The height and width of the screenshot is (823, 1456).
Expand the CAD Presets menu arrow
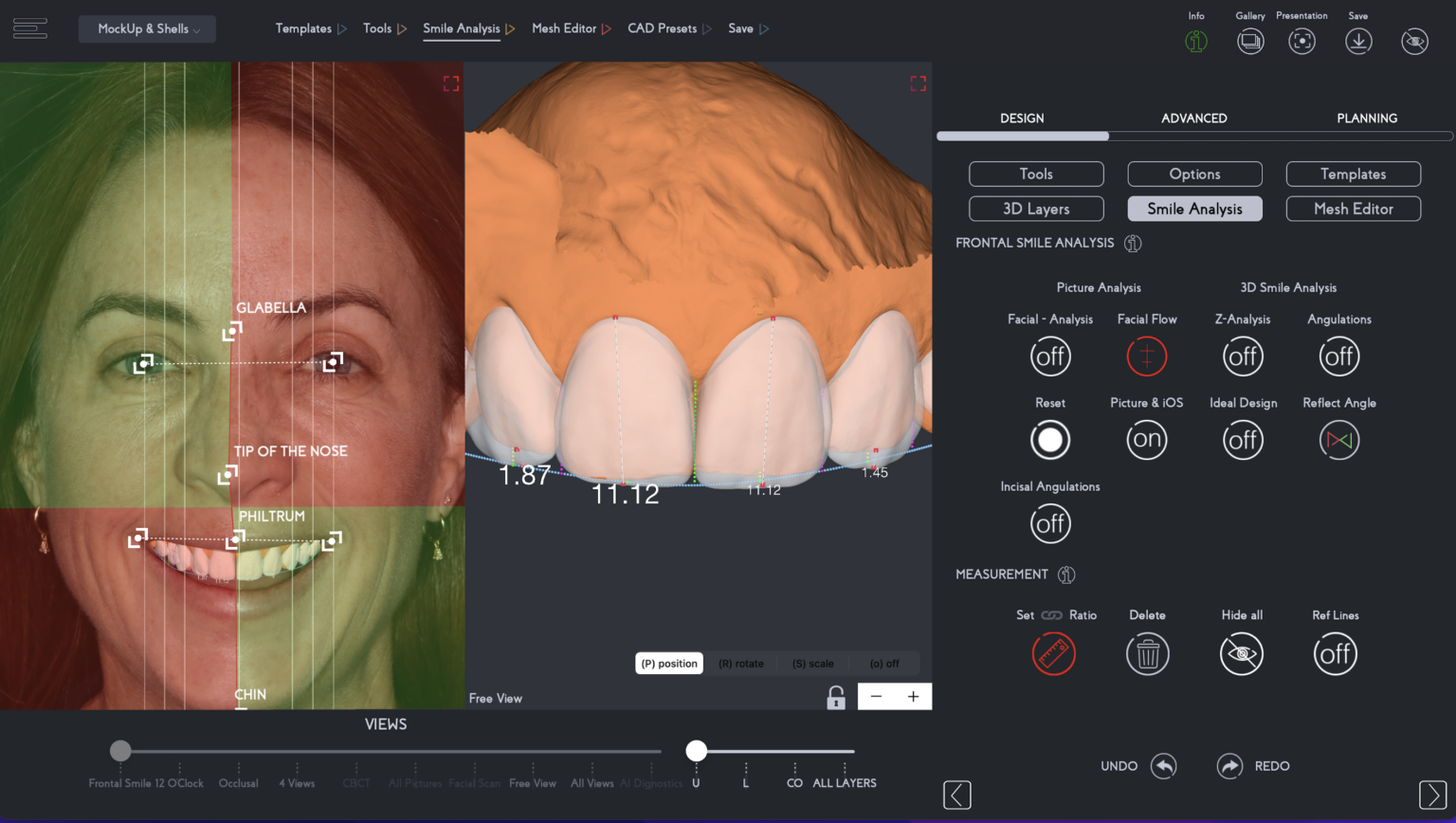[x=706, y=28]
